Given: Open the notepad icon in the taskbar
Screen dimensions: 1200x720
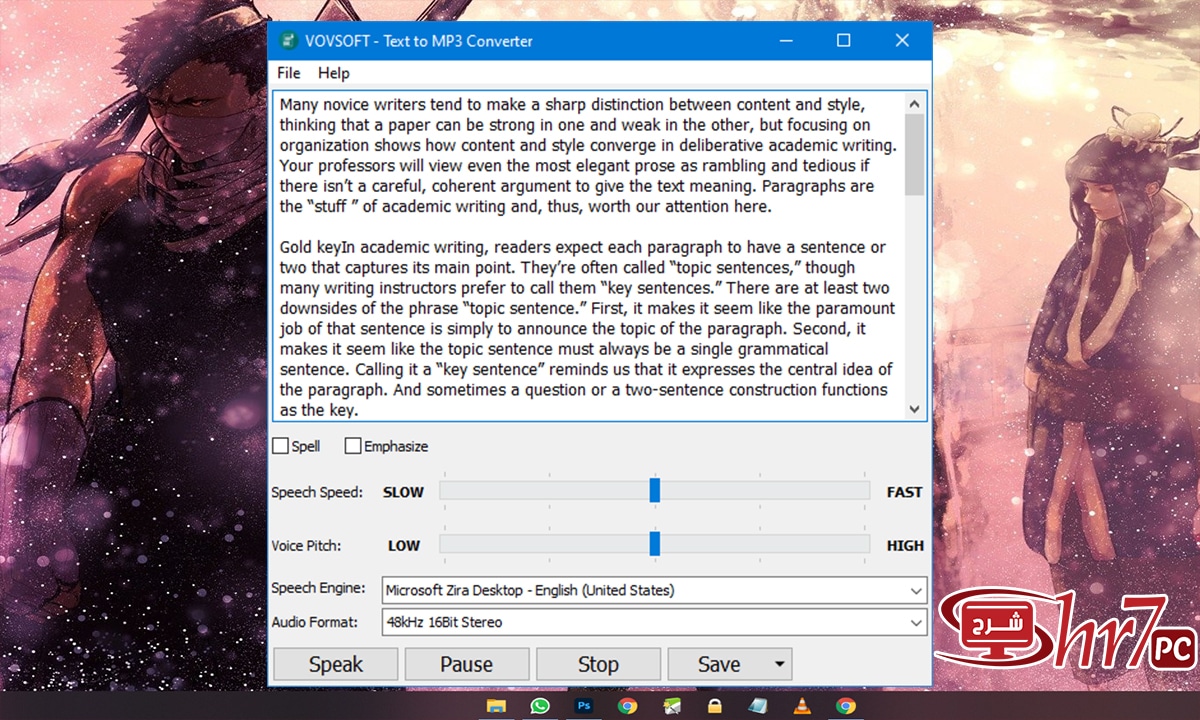Looking at the screenshot, I should (758, 706).
